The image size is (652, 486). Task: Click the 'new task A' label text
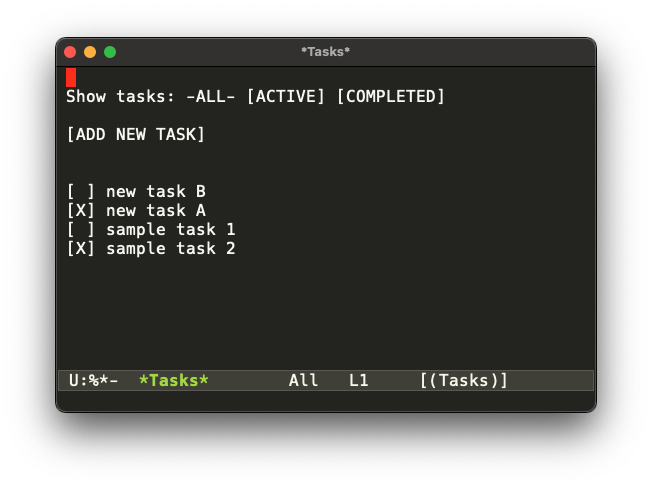click(x=155, y=210)
